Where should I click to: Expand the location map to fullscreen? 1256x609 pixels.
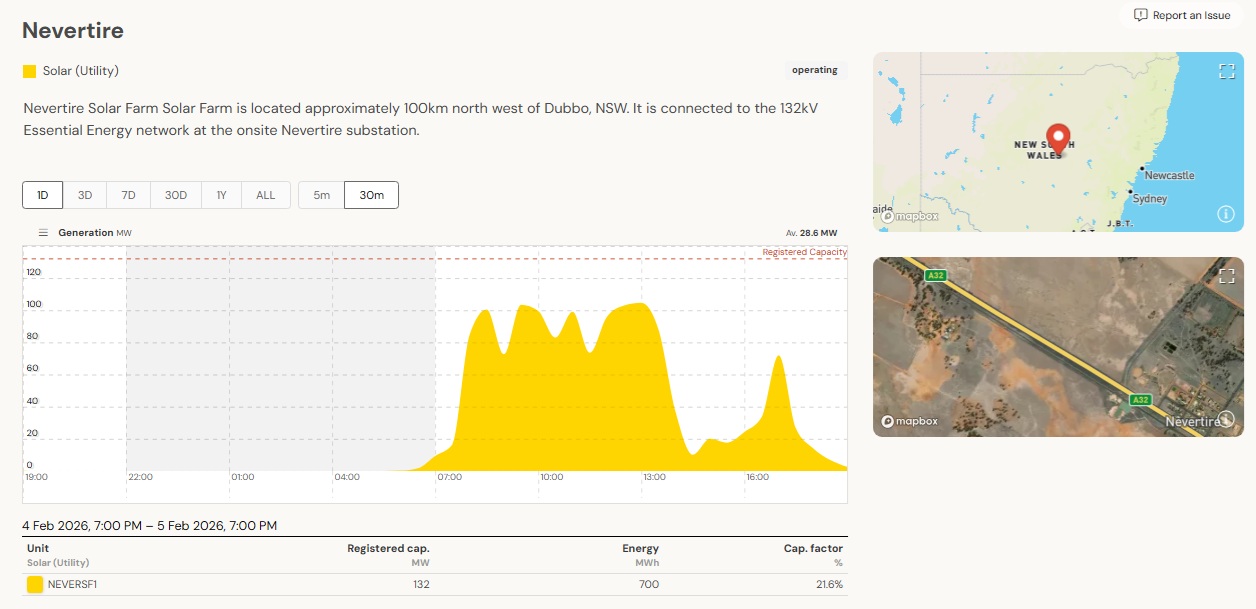pyautogui.click(x=1227, y=71)
